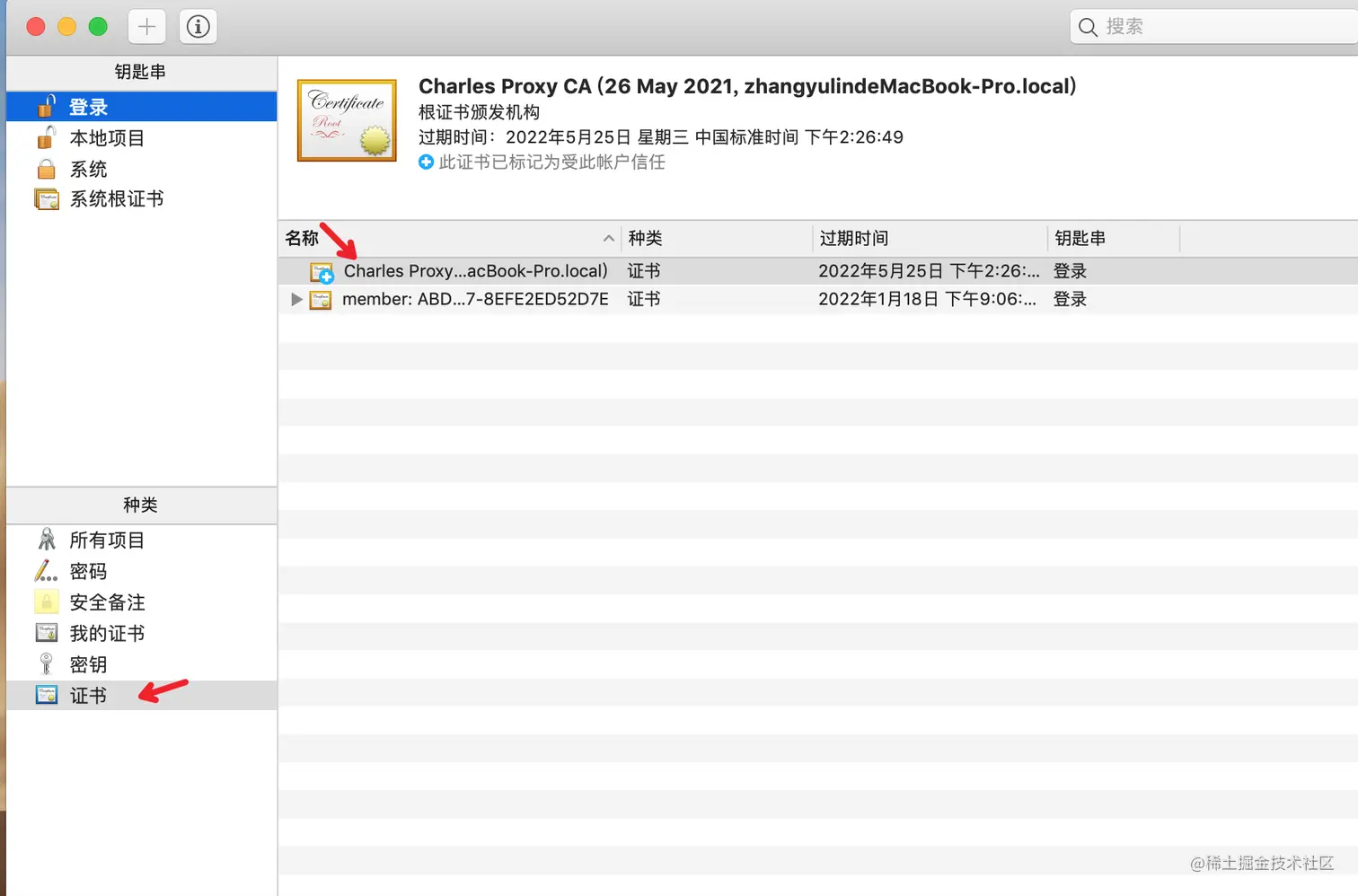
Task: Click the 过期时间 detail line in header
Action: (661, 137)
